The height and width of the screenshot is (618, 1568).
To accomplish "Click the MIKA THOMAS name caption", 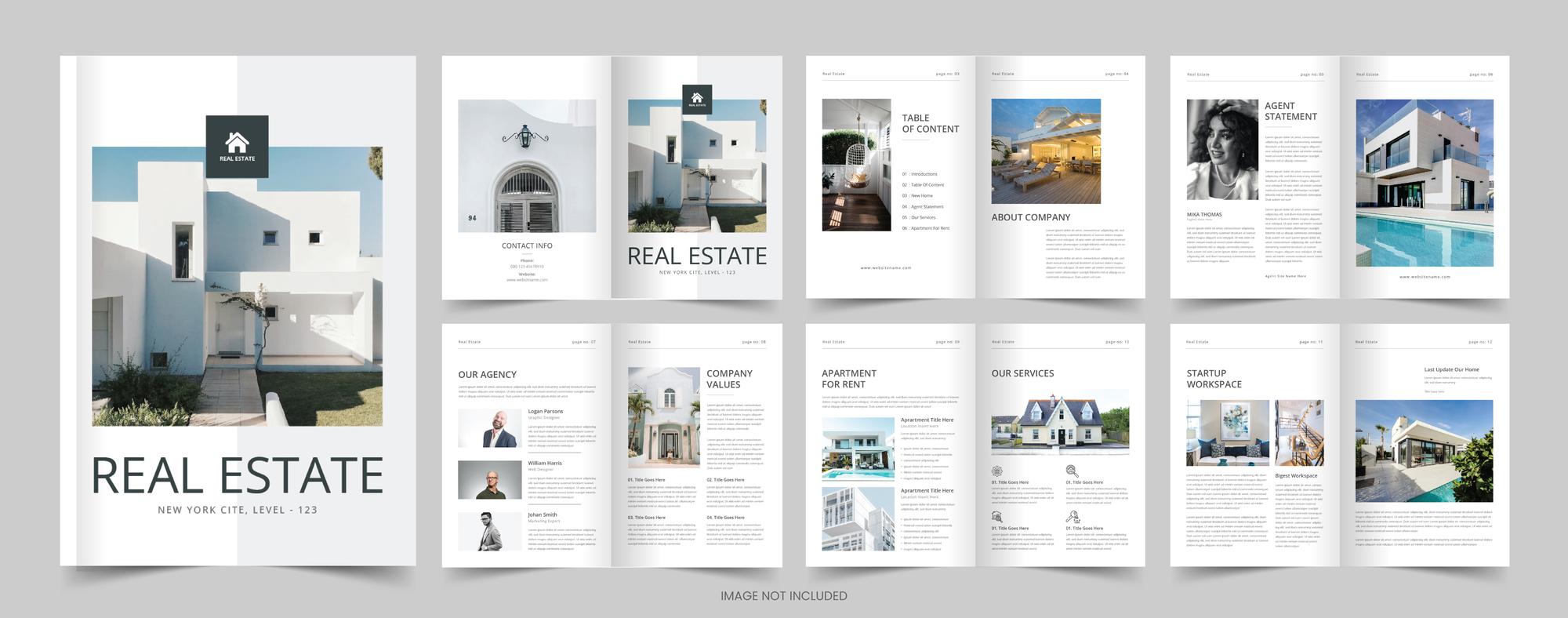I will pos(1204,214).
